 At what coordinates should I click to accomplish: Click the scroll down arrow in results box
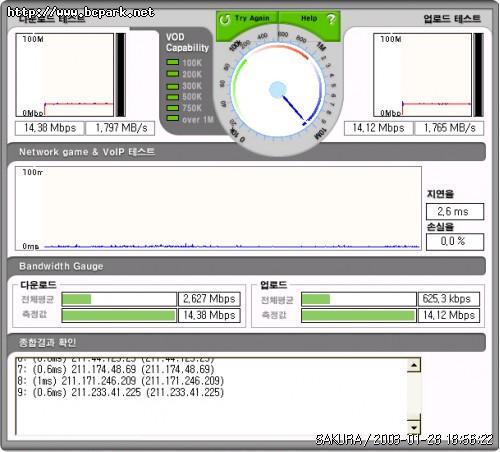coord(414,427)
